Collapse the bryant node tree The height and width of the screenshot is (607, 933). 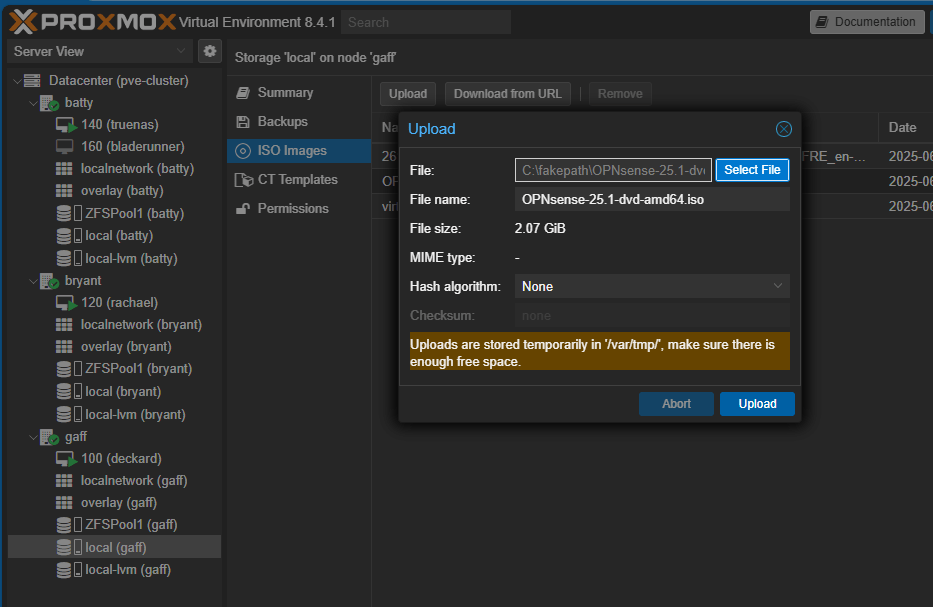pos(33,281)
